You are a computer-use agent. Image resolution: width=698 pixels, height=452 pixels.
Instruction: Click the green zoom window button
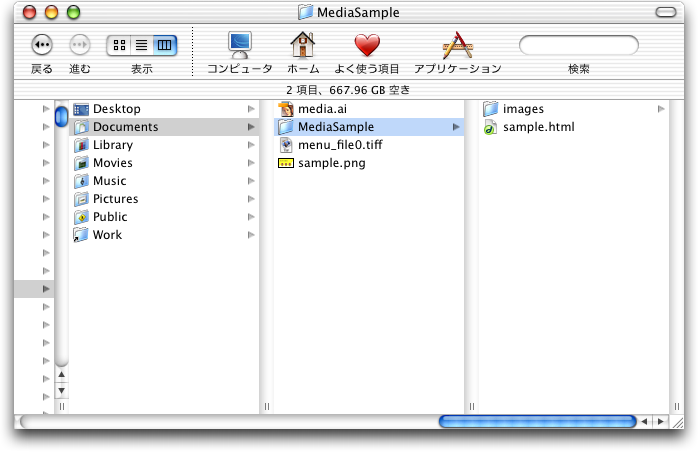73,12
